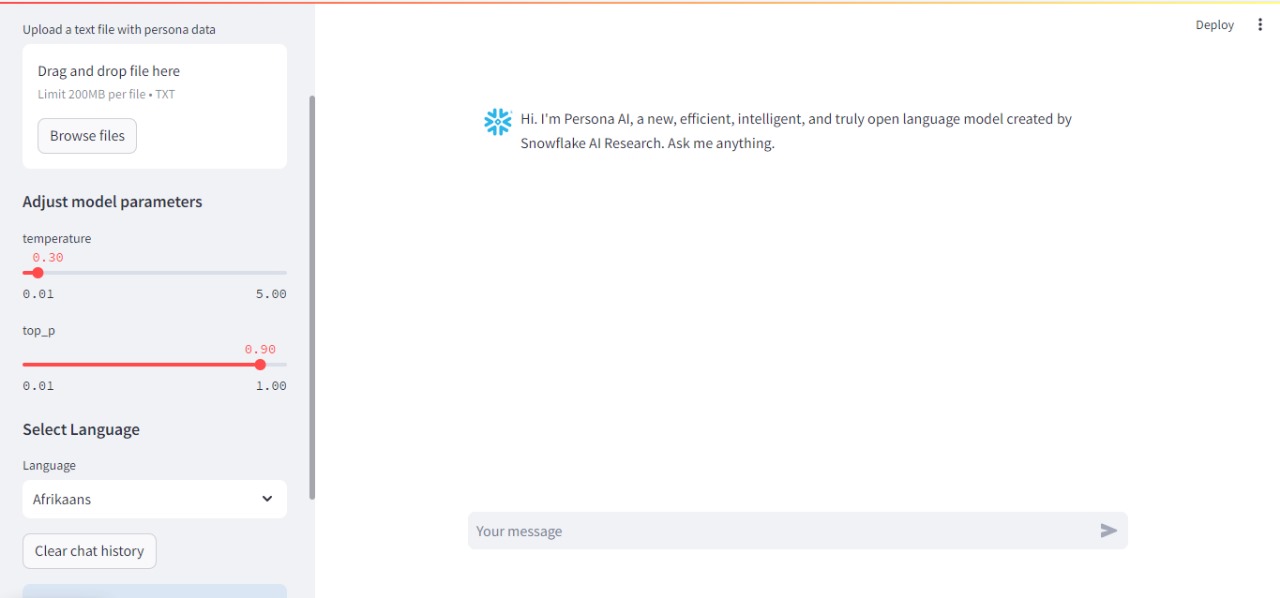The width and height of the screenshot is (1280, 598).
Task: Click the Adjust model parameters heading
Action: coord(112,202)
